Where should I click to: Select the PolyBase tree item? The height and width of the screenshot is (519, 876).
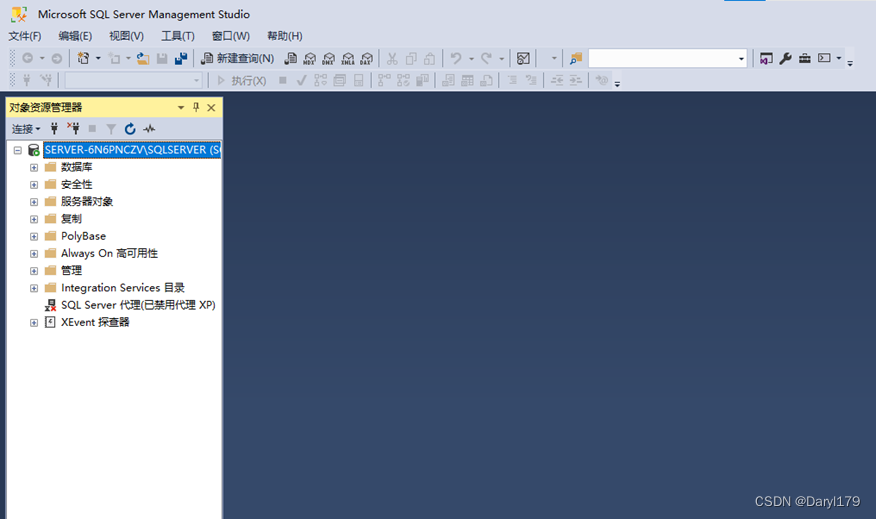coord(83,236)
